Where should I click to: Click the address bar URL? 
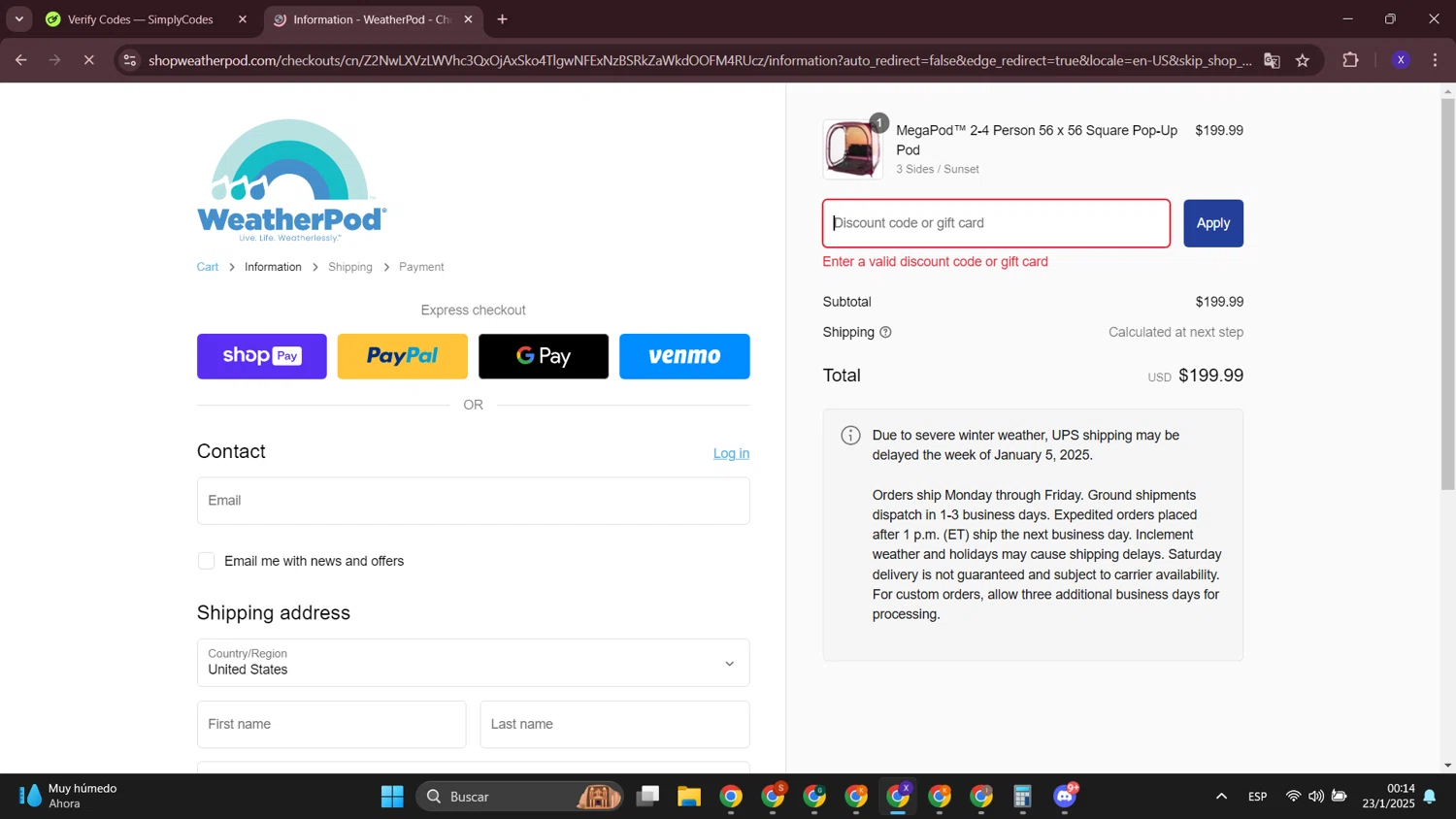point(699,60)
